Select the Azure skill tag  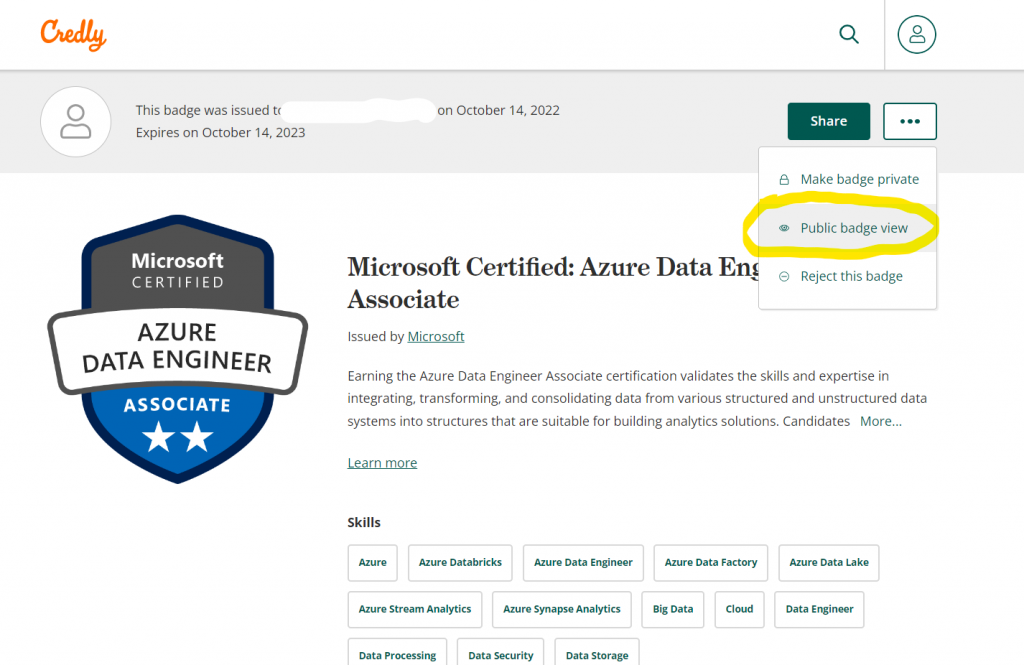372,562
